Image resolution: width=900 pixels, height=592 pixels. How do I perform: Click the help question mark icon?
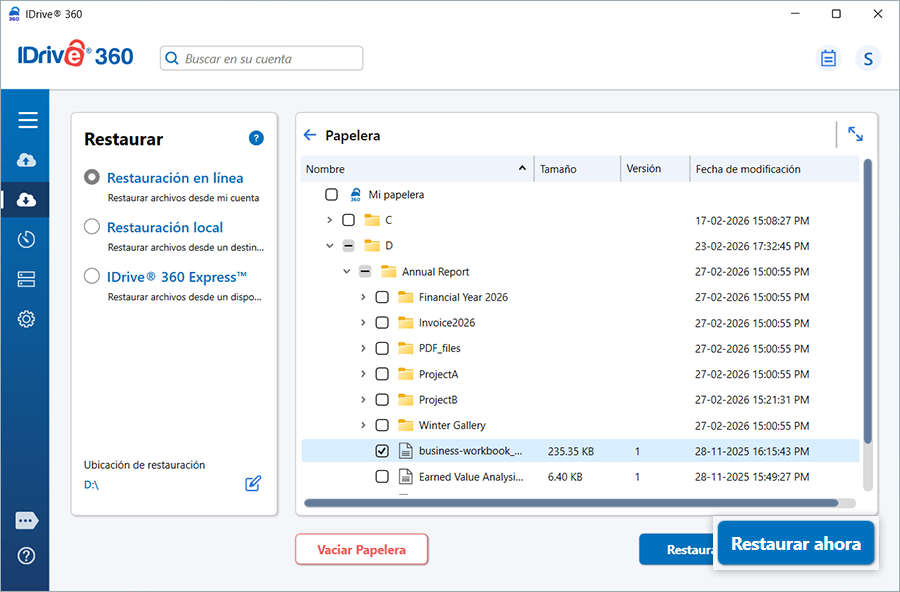click(256, 138)
